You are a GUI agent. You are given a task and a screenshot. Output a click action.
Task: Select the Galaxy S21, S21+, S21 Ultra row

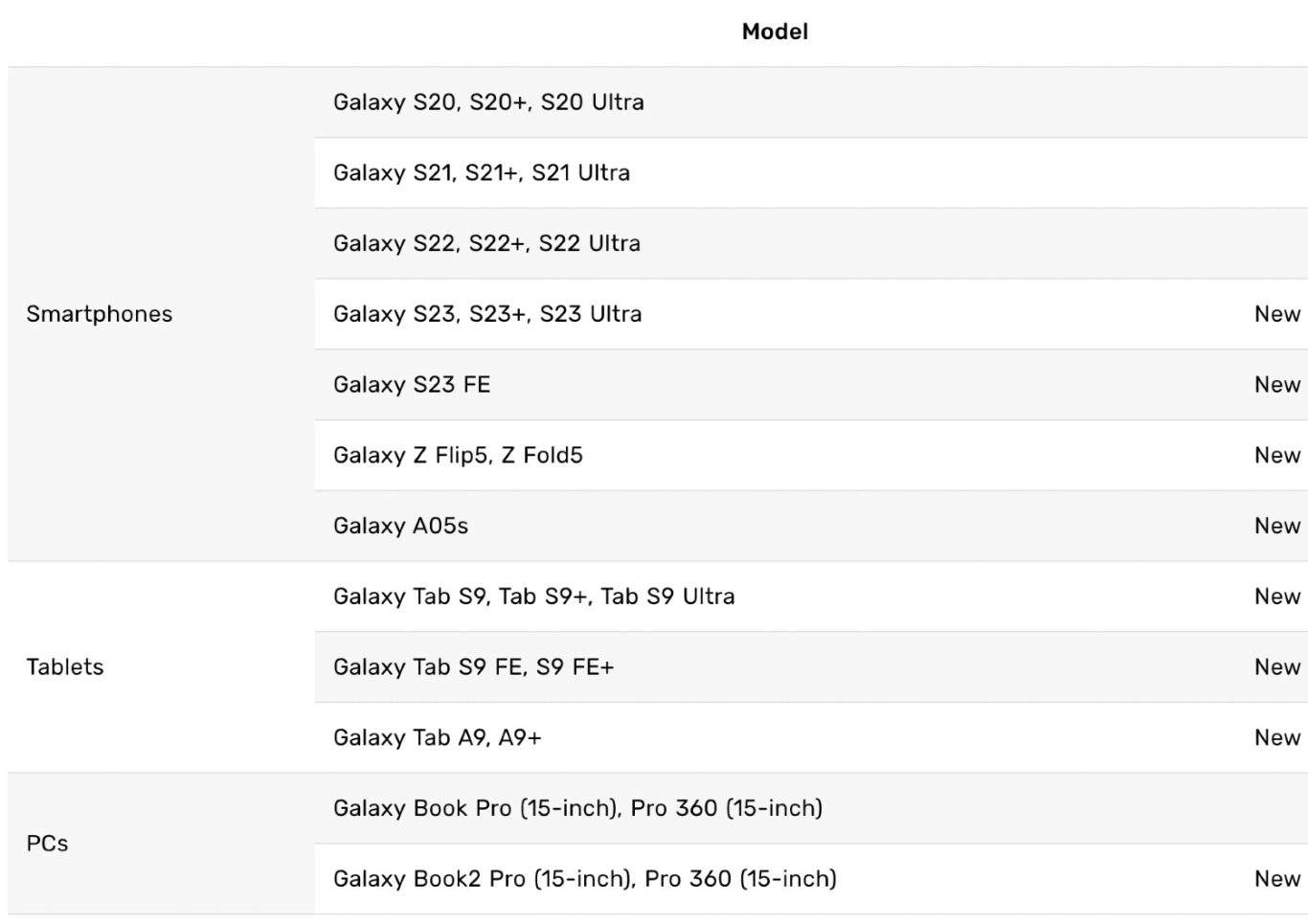pyautogui.click(x=482, y=173)
